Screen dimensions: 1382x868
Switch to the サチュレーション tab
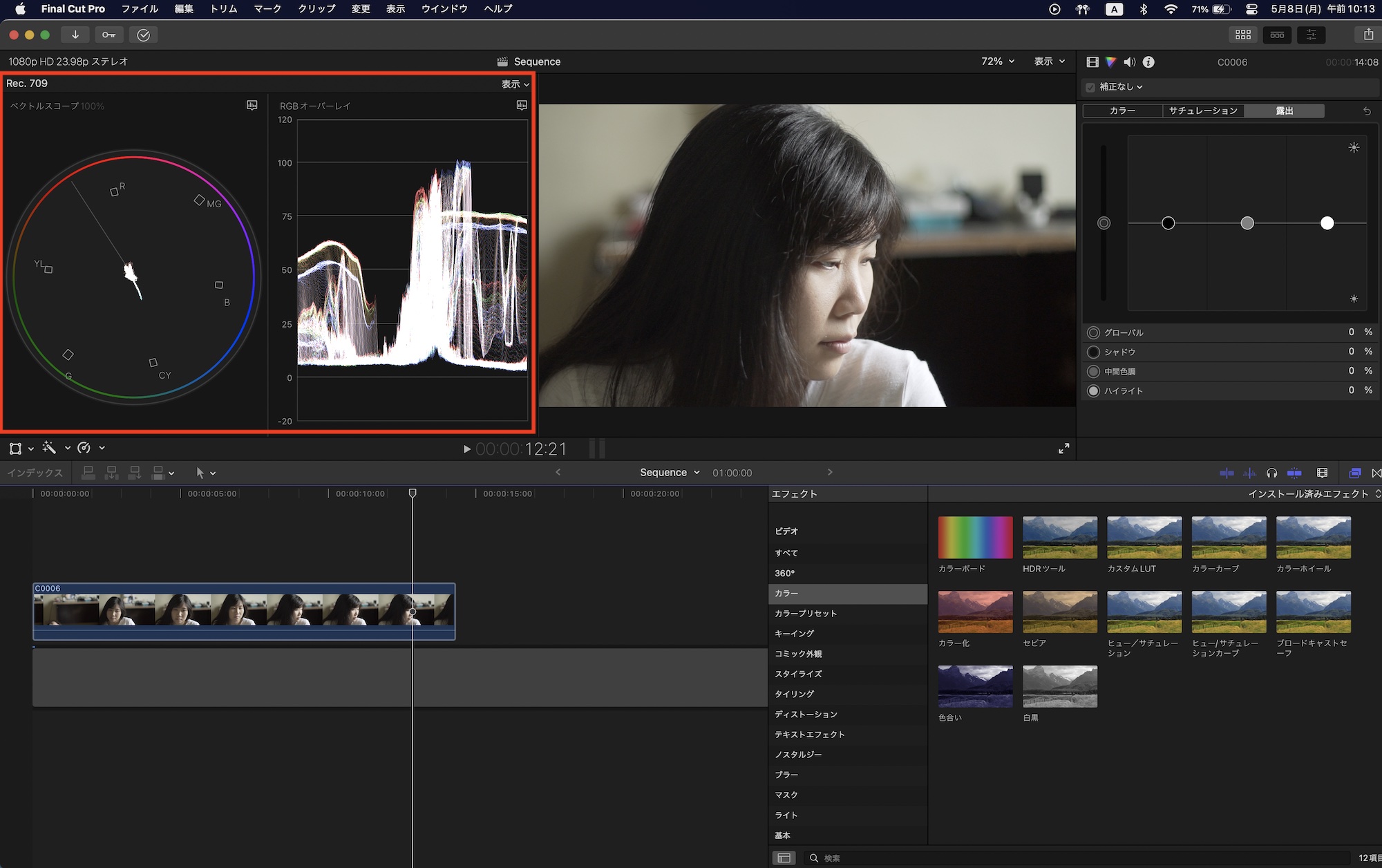[x=1202, y=111]
